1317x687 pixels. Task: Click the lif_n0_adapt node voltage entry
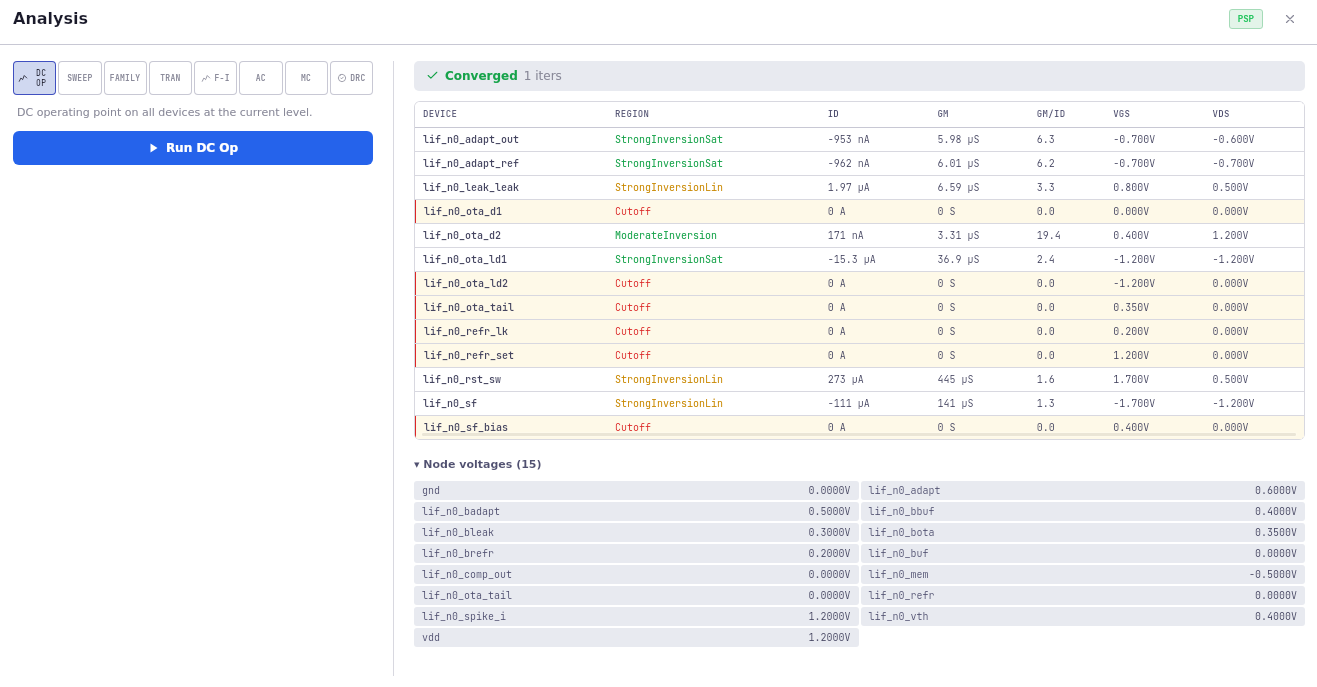1082,491
